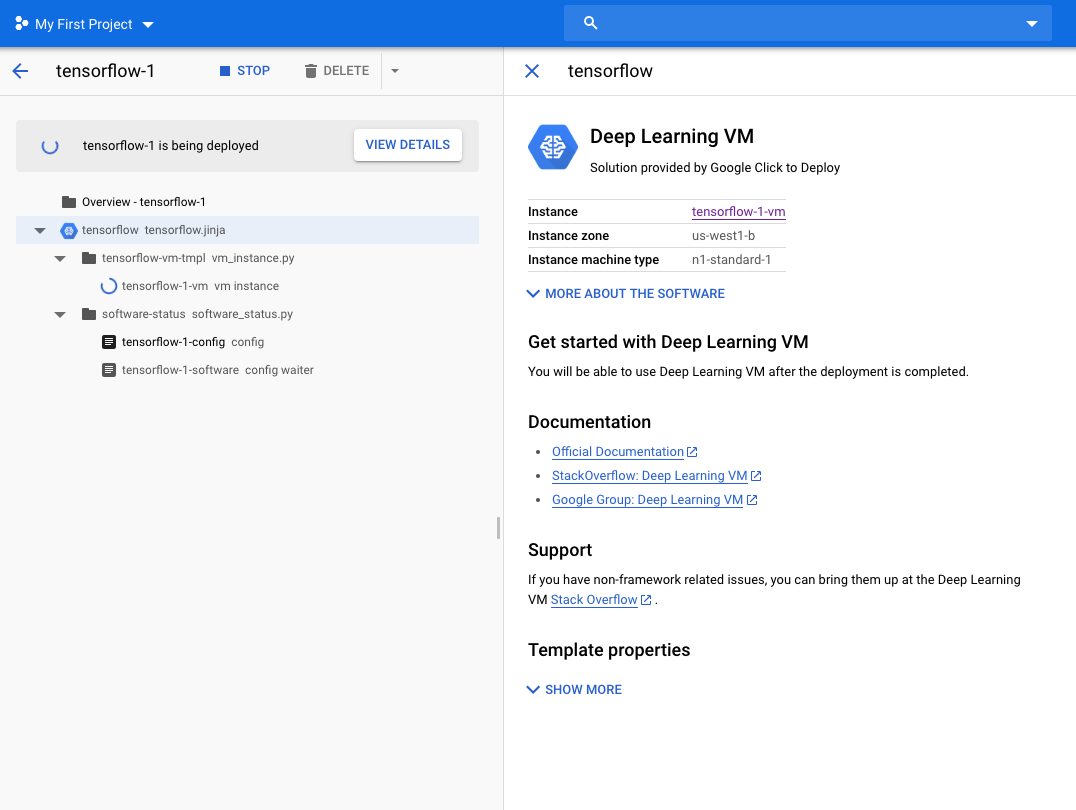This screenshot has width=1076, height=810.
Task: Go back using the left arrow
Action: (21, 71)
